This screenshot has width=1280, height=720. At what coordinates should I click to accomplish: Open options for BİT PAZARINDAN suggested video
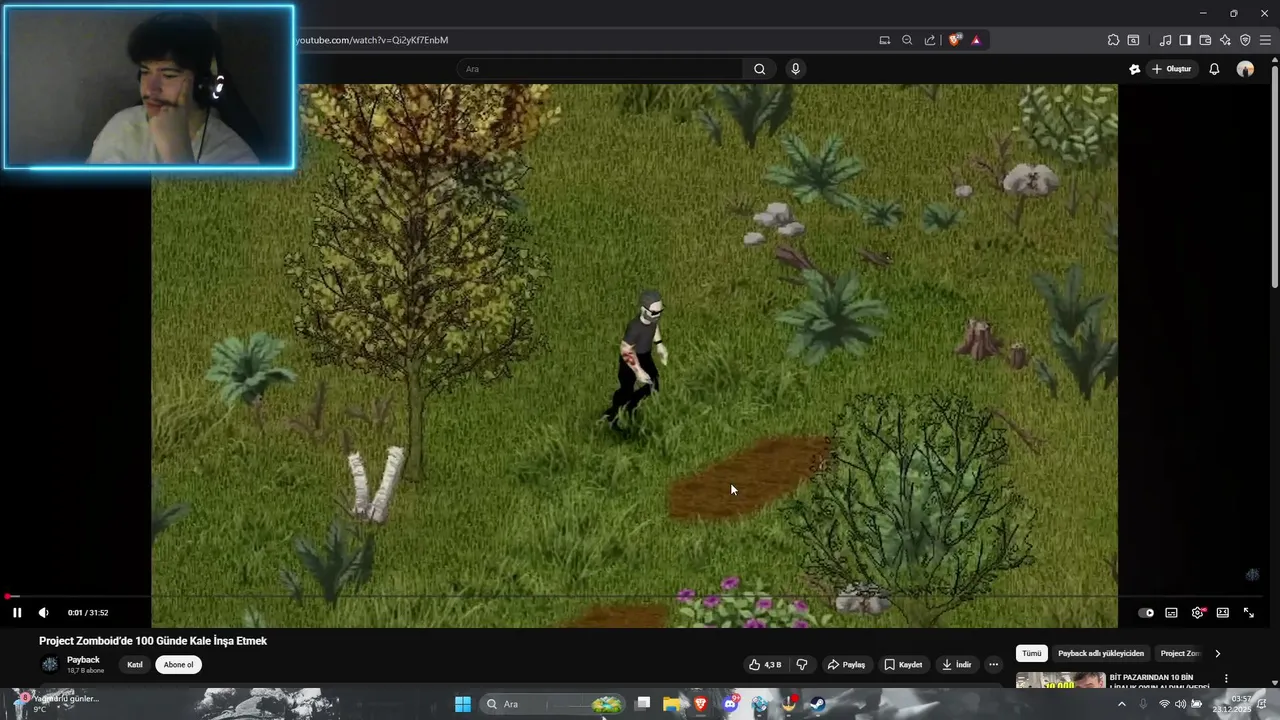click(x=1226, y=679)
